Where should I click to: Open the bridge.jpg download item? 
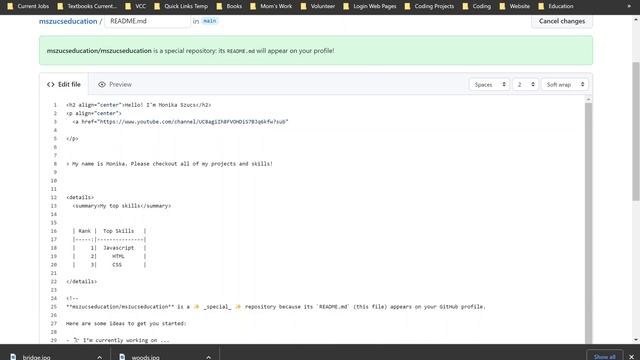point(36,357)
